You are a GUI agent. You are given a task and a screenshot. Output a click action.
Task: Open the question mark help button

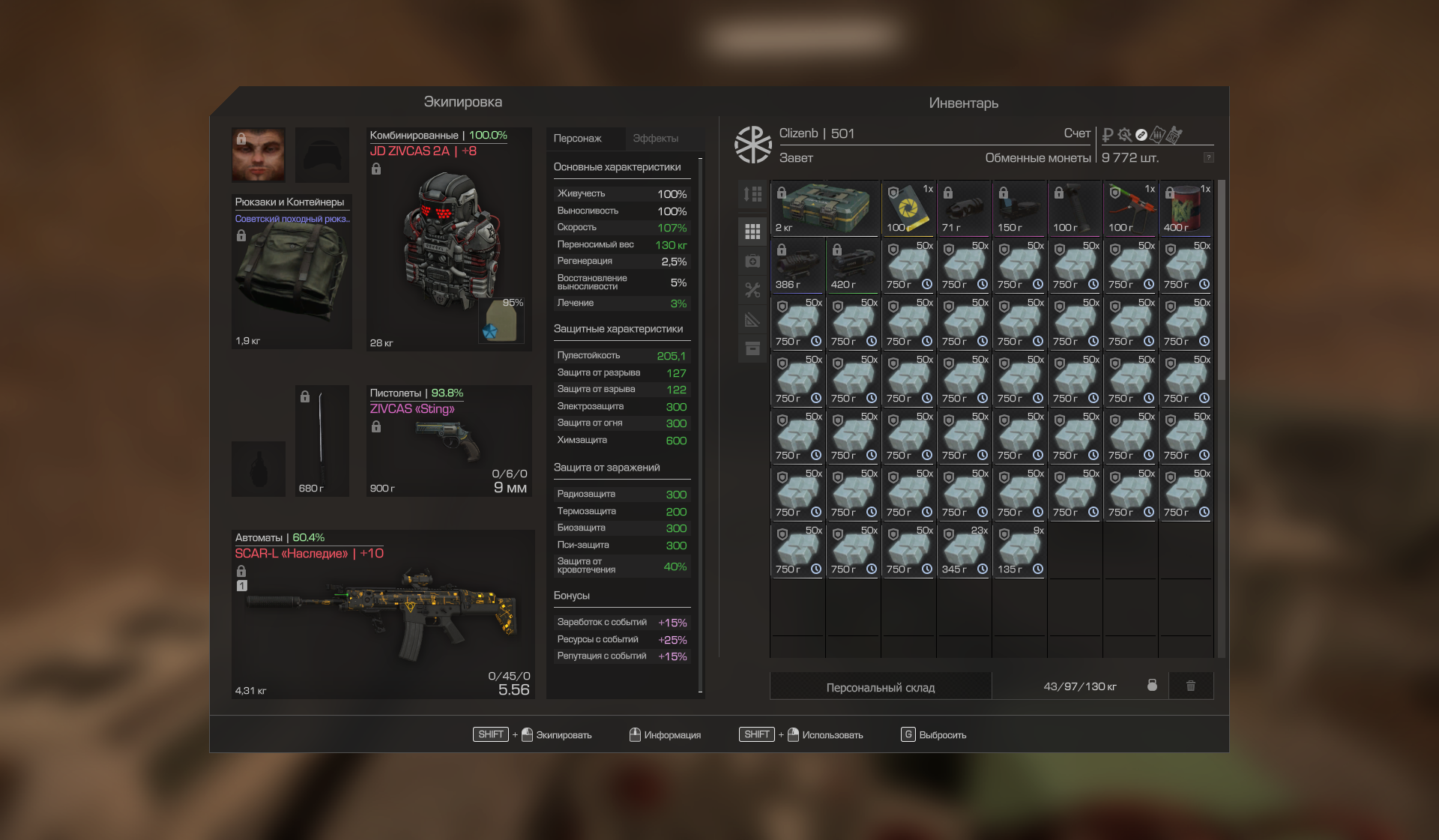[1208, 157]
